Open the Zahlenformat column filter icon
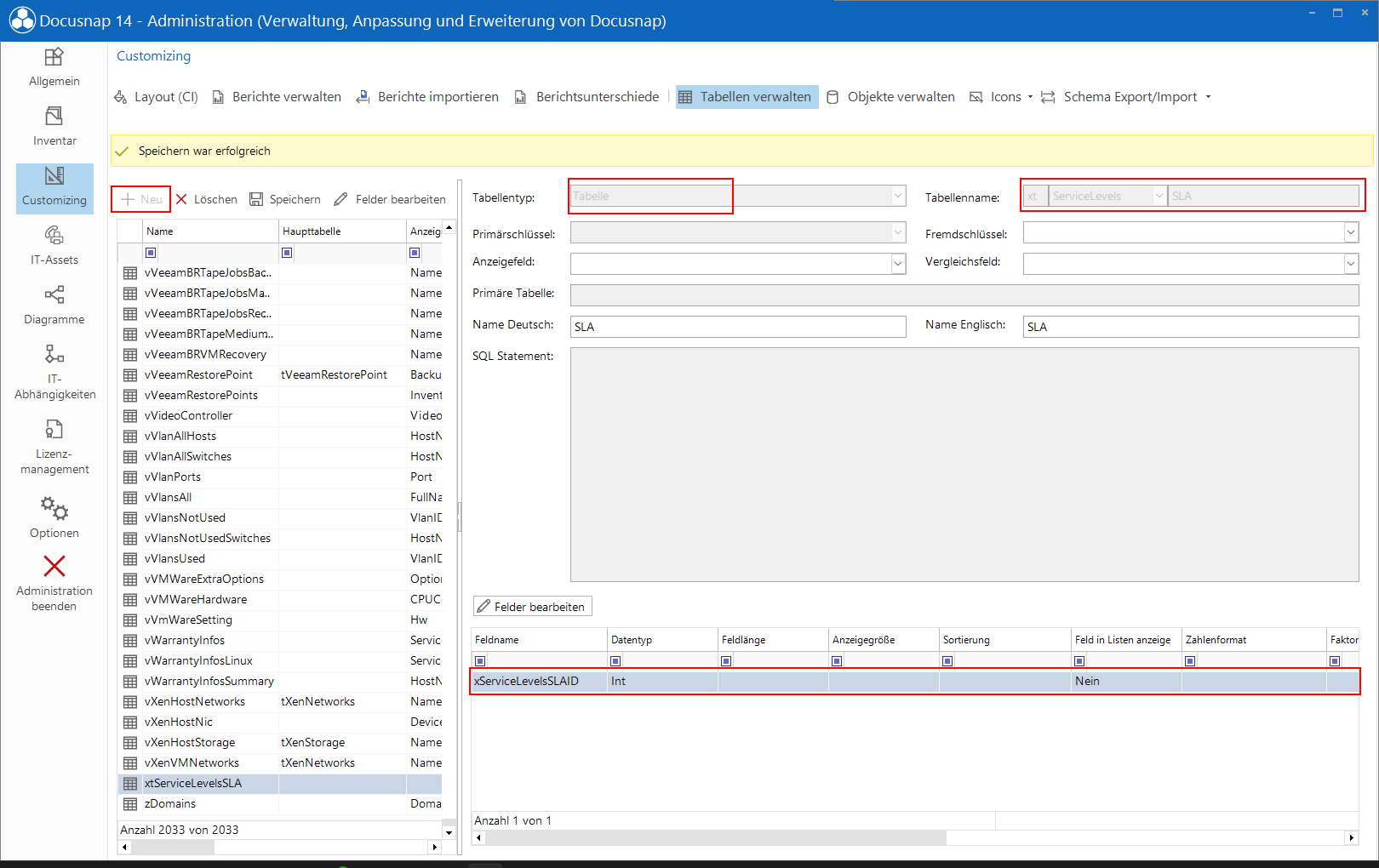Image resolution: width=1379 pixels, height=868 pixels. pos(1190,661)
